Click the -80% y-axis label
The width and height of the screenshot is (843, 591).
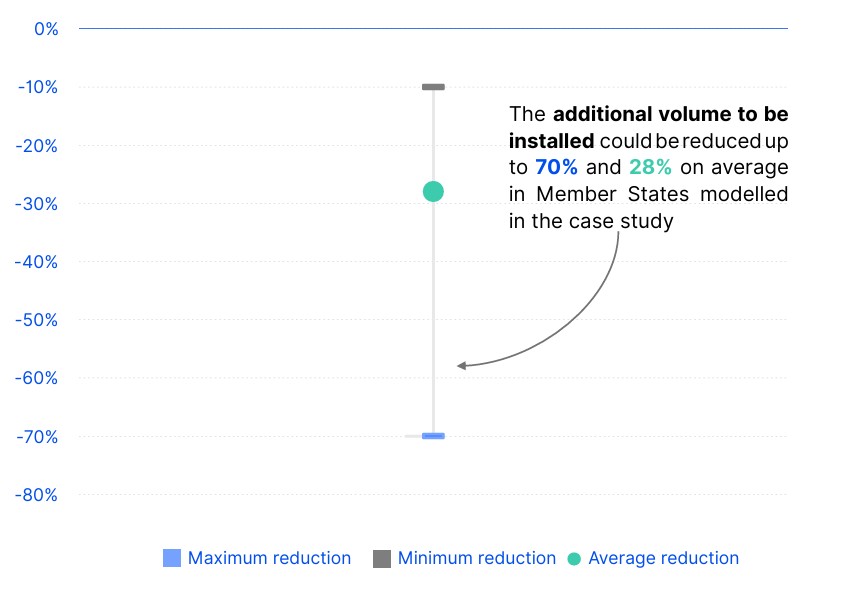tap(38, 495)
